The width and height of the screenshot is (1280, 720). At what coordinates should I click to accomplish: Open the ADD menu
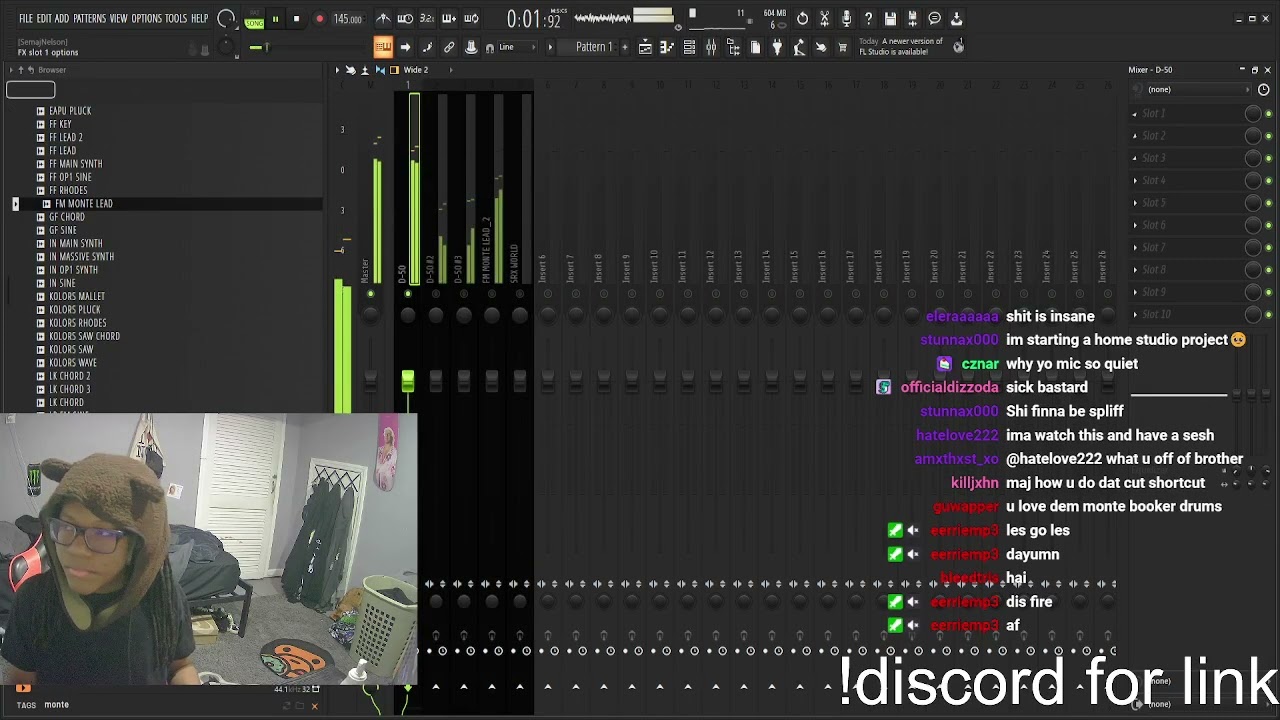tap(62, 19)
